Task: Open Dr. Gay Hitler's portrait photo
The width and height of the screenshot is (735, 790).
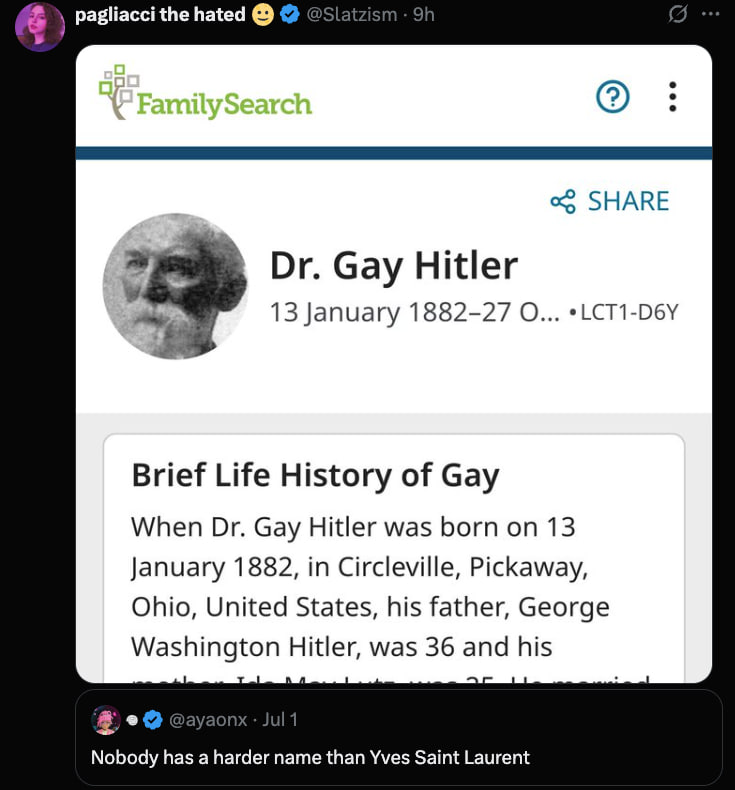Action: (x=175, y=286)
